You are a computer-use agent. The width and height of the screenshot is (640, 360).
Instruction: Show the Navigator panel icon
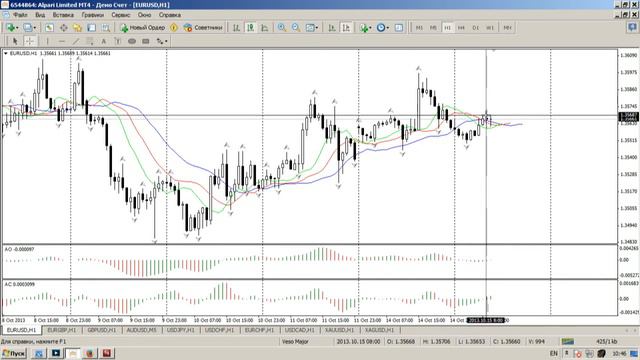[x=77, y=28]
